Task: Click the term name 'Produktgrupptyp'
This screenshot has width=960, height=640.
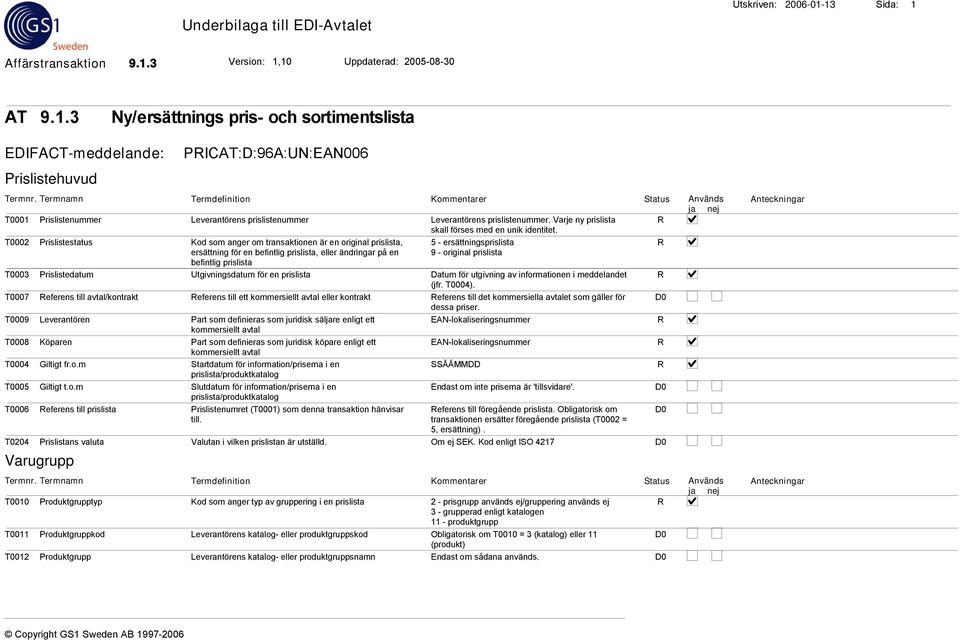Action: [x=71, y=502]
